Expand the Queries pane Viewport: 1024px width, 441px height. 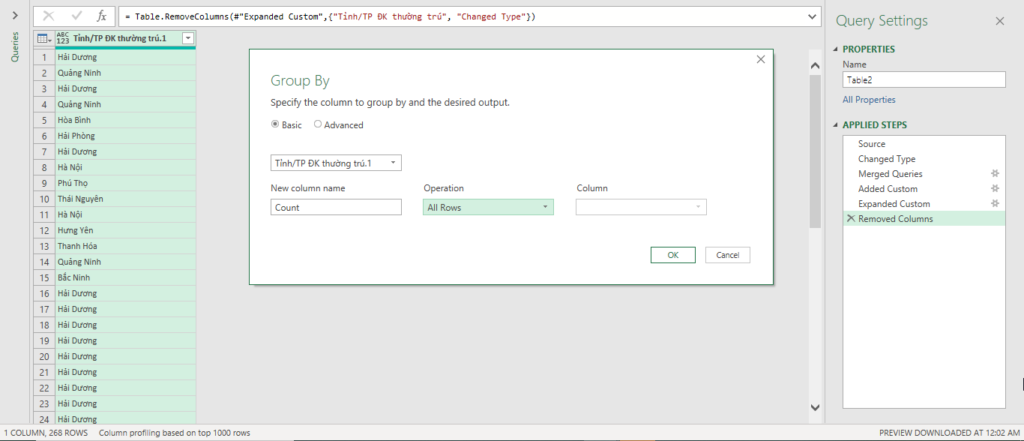pyautogui.click(x=14, y=16)
